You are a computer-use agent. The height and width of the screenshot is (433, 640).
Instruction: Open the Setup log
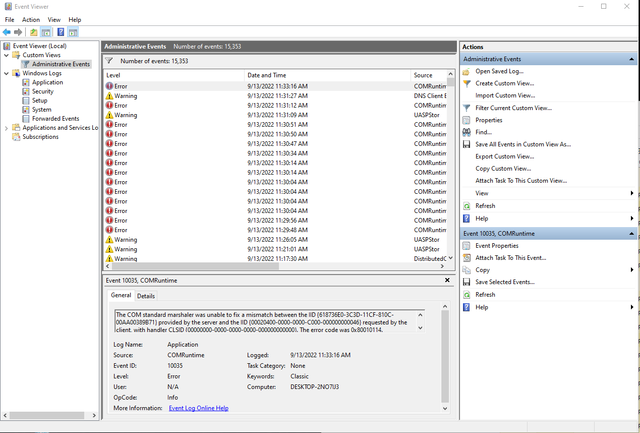click(40, 100)
